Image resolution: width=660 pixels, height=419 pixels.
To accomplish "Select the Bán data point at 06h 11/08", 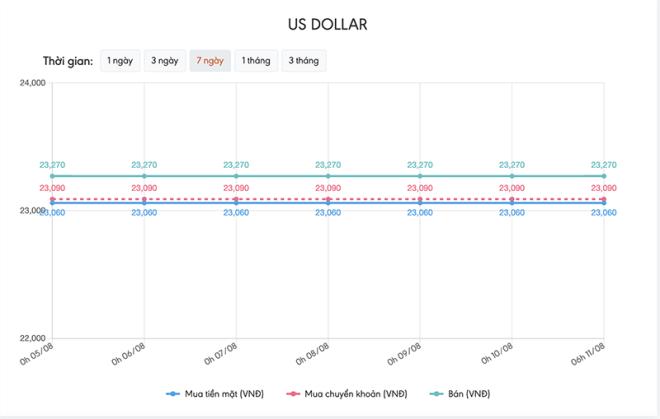I will pyautogui.click(x=604, y=176).
